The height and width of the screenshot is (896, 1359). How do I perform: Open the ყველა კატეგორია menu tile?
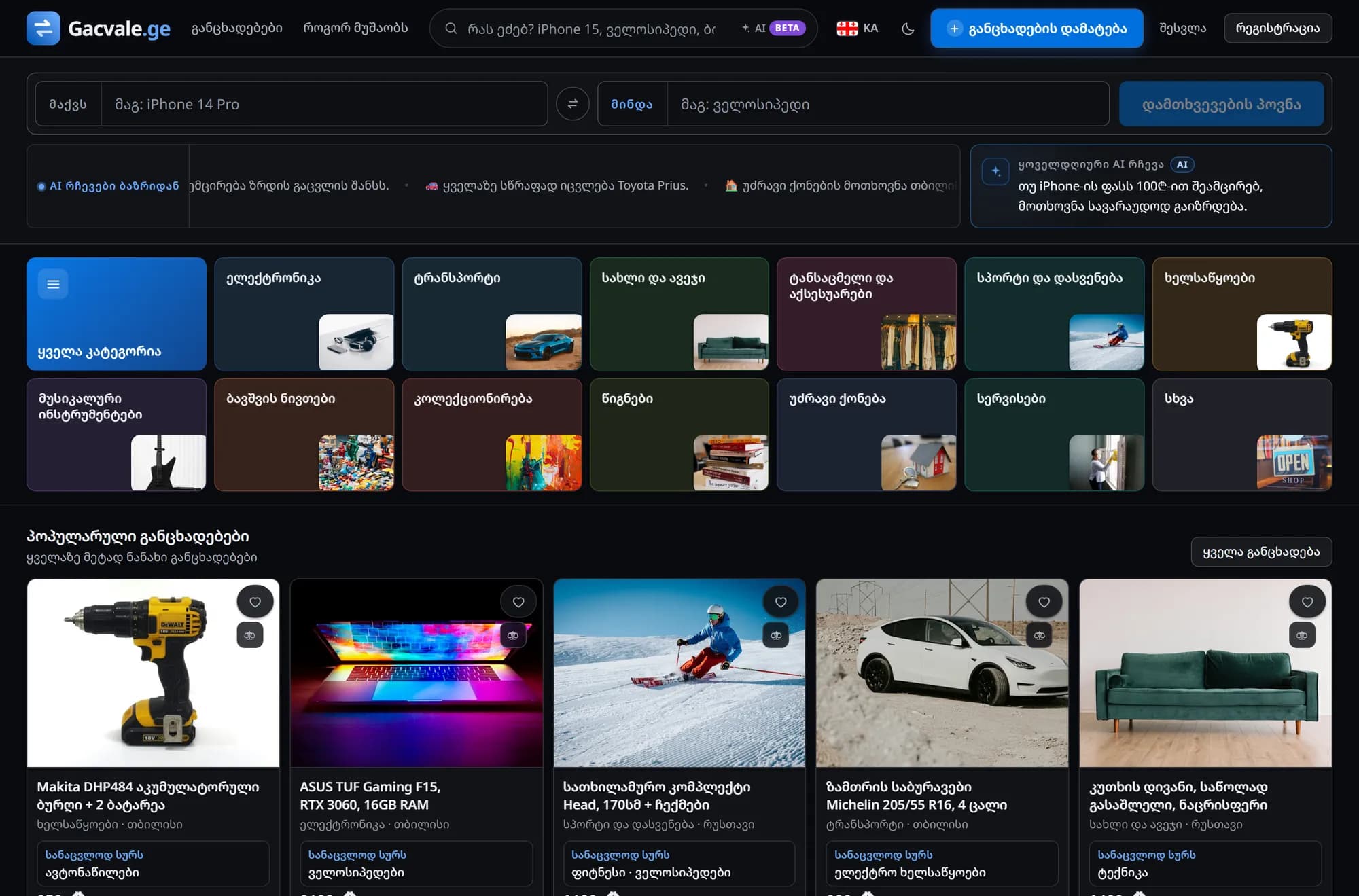[x=116, y=314]
